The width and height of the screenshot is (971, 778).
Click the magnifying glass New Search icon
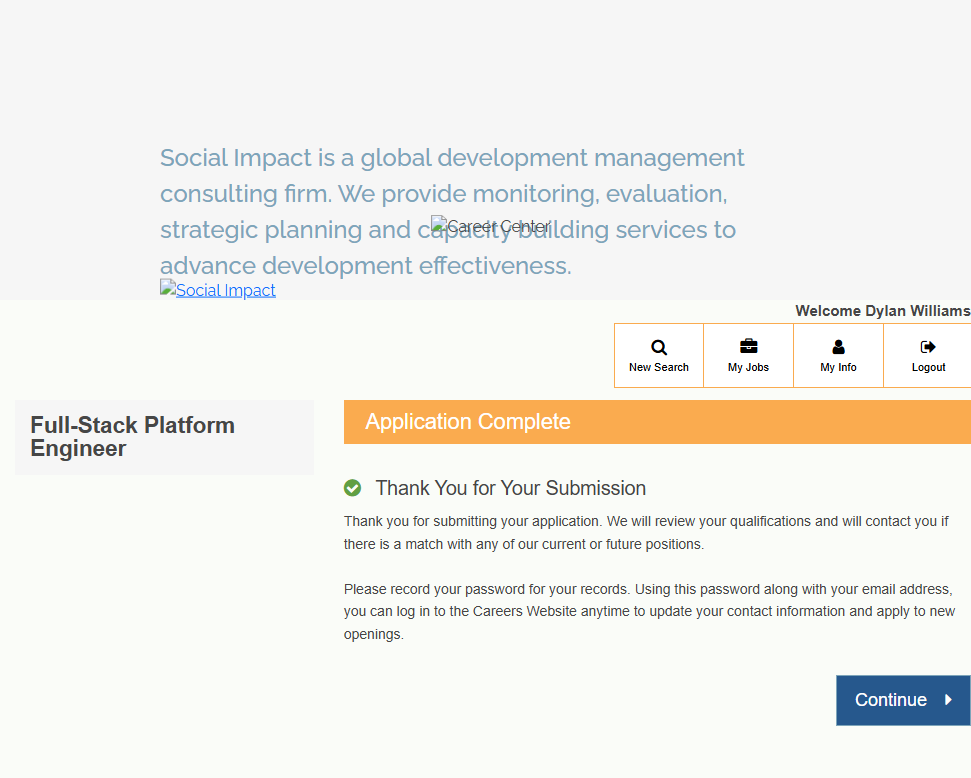point(659,347)
